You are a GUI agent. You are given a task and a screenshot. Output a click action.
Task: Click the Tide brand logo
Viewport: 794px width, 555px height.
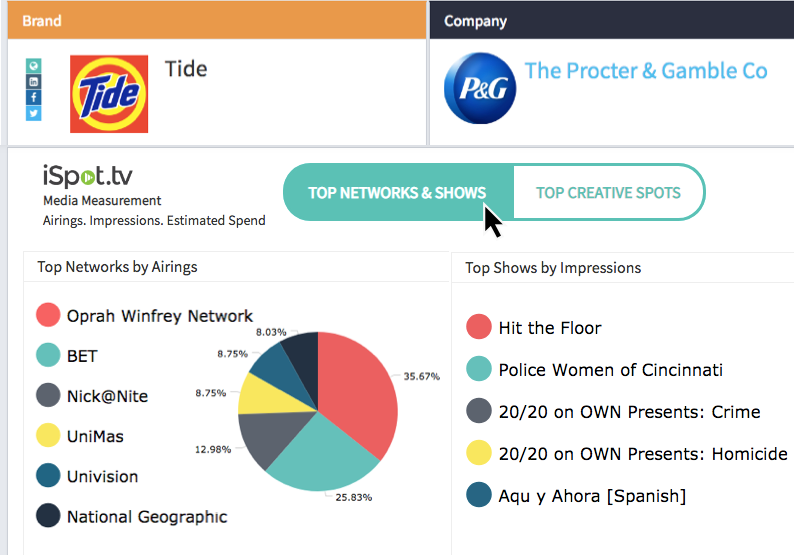pyautogui.click(x=109, y=94)
